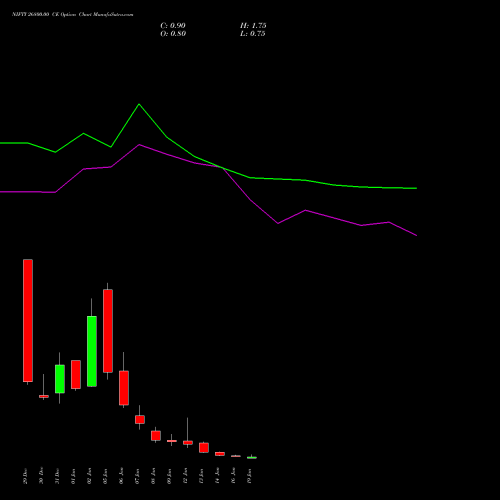Image resolution: width=500 pixels, height=500 pixels.
Task: Select the 05 Jan date label
Action: click(x=106, y=476)
